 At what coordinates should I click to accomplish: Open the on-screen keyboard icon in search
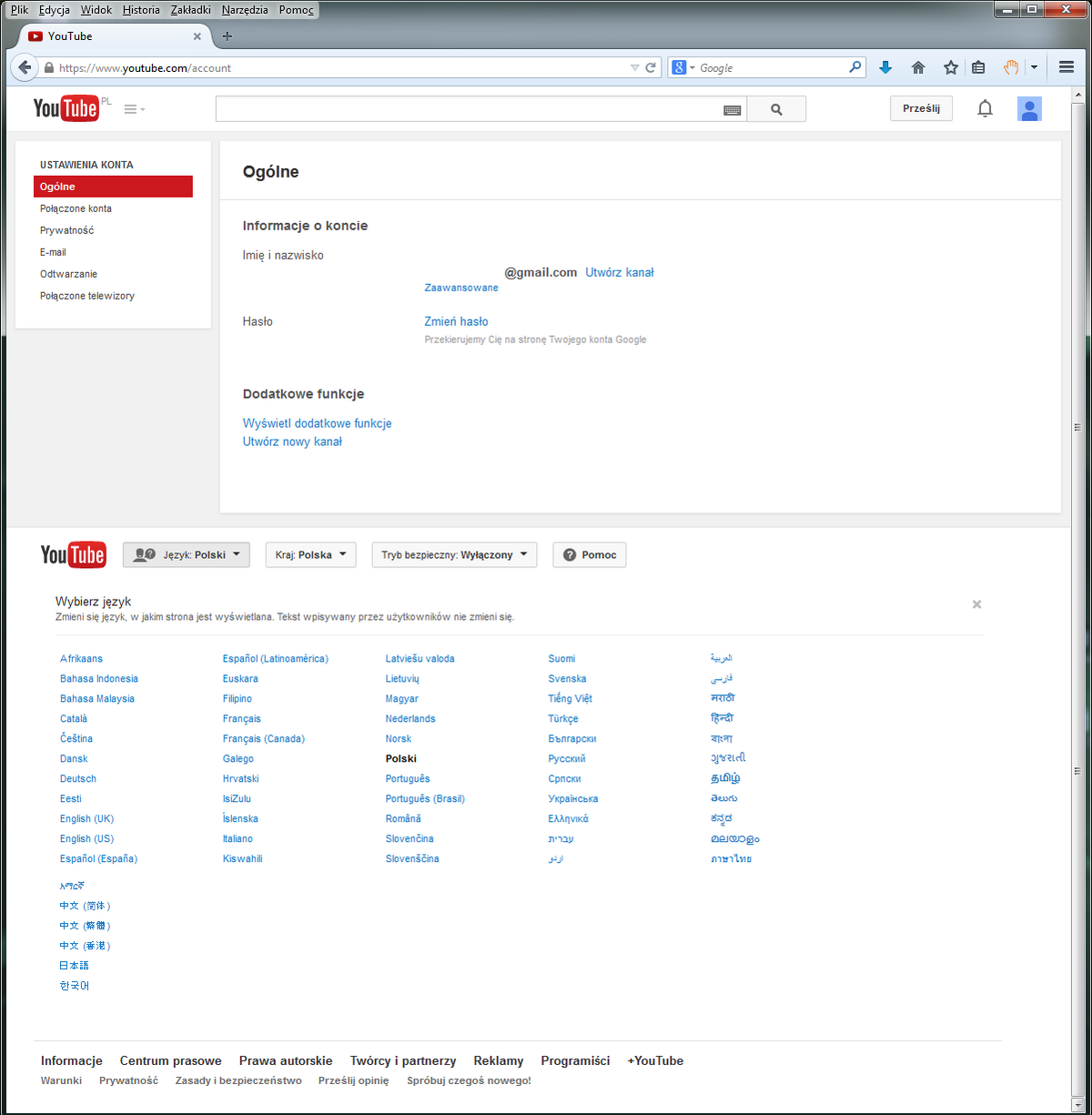(x=733, y=110)
